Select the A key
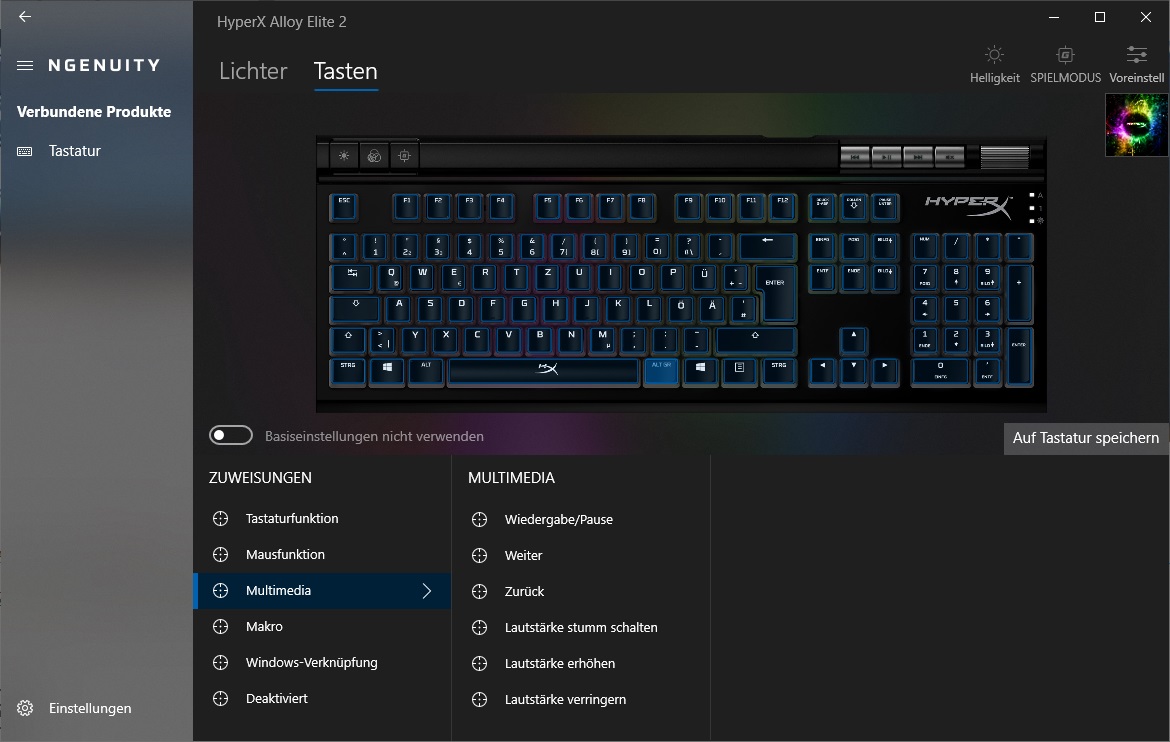 tap(399, 310)
